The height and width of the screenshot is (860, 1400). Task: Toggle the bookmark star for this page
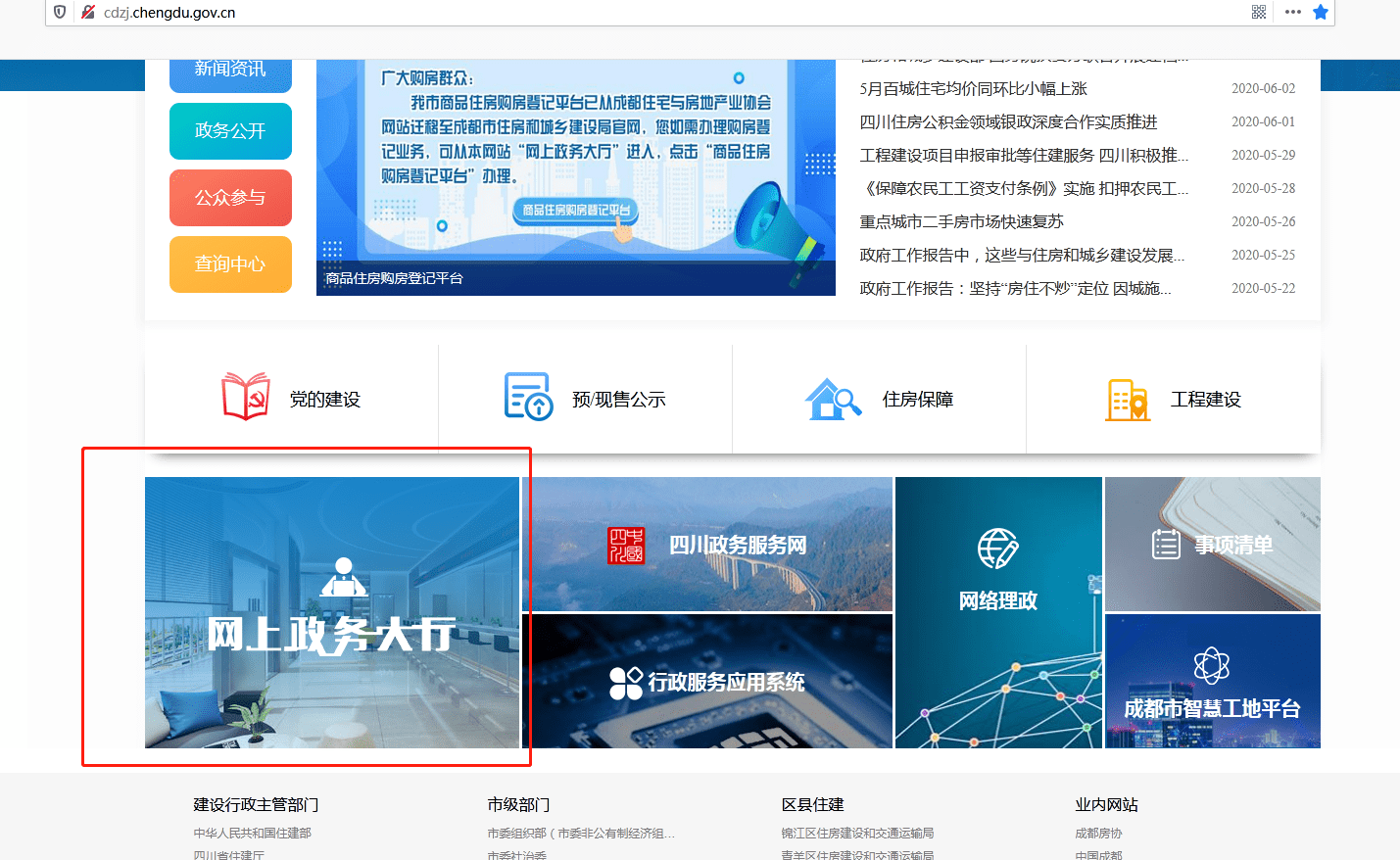1320,13
